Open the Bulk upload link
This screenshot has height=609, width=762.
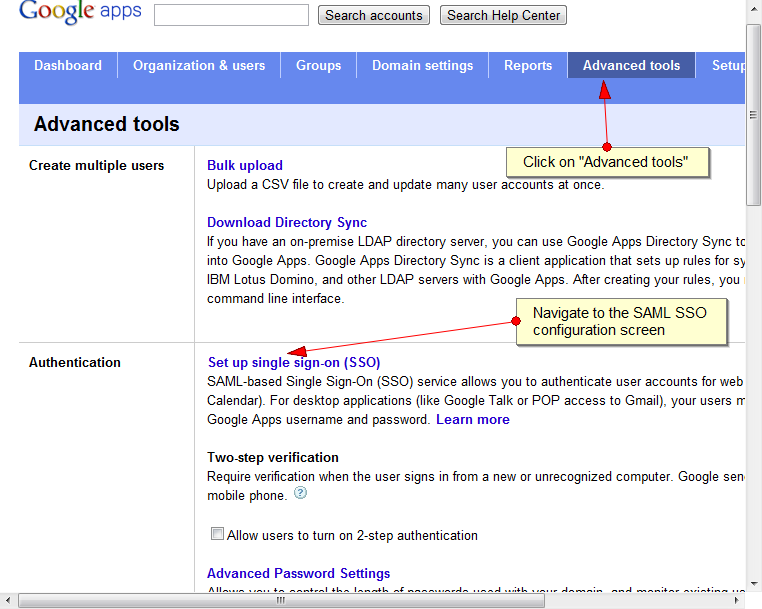(x=245, y=165)
